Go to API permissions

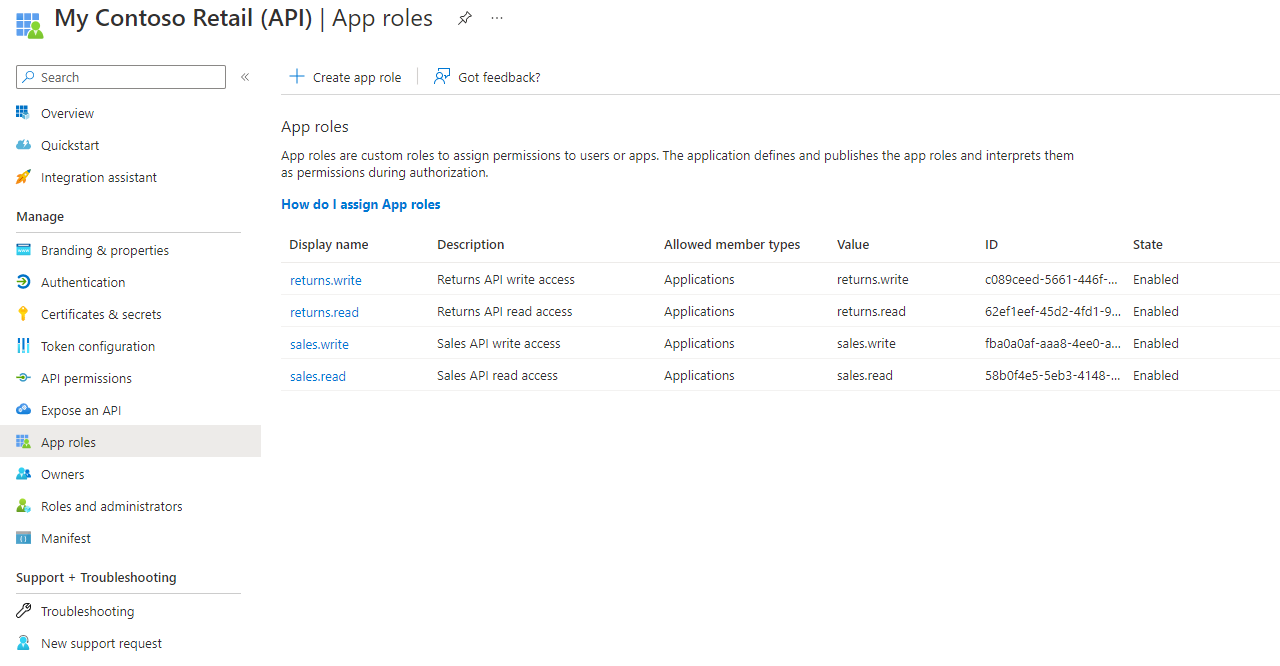point(86,378)
